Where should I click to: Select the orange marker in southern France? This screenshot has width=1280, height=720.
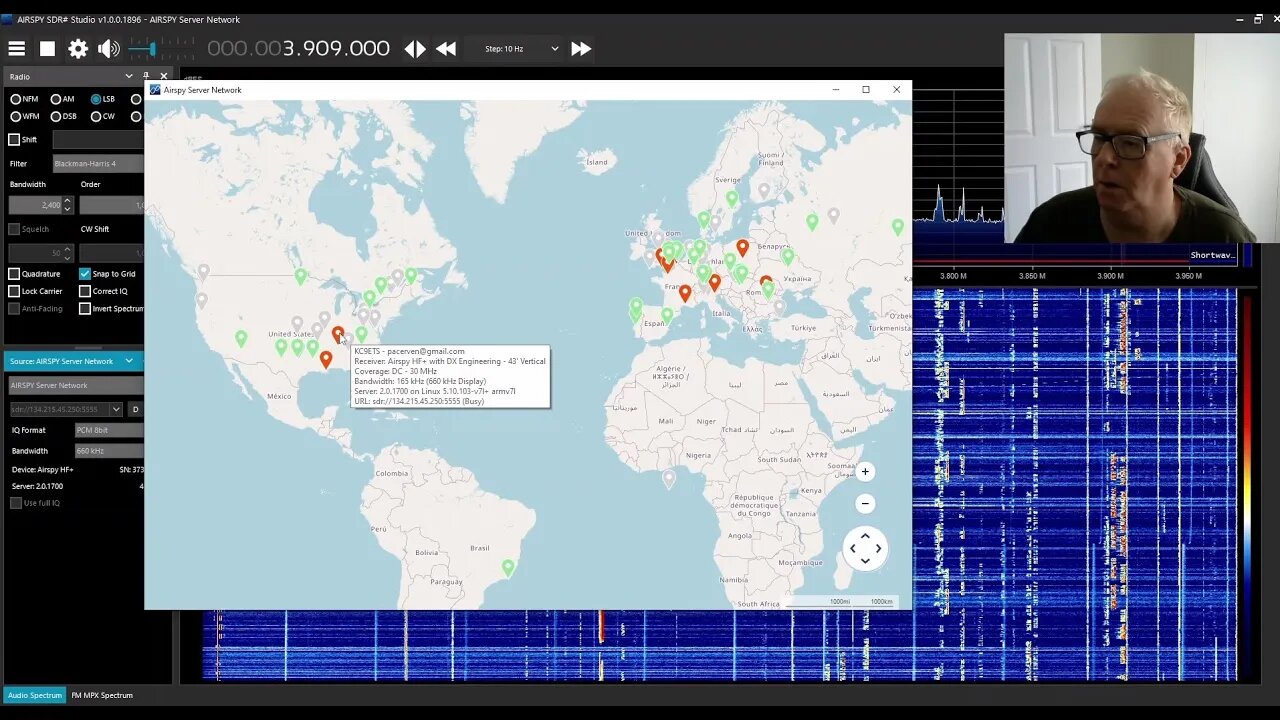click(x=685, y=293)
